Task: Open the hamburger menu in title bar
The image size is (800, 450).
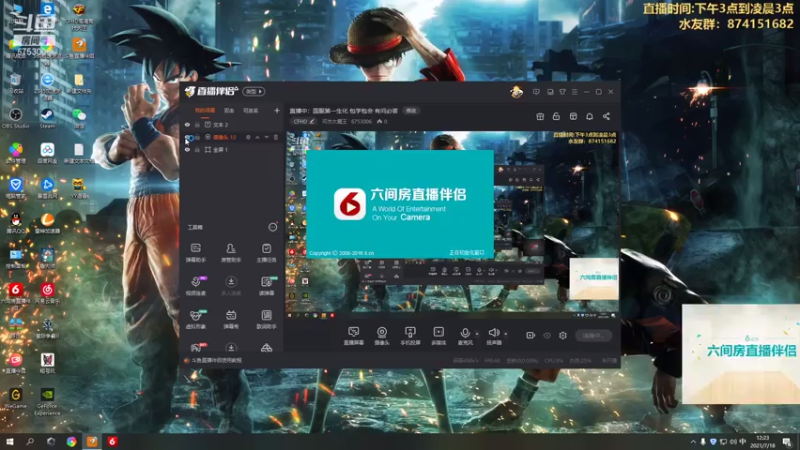Action: pos(574,92)
